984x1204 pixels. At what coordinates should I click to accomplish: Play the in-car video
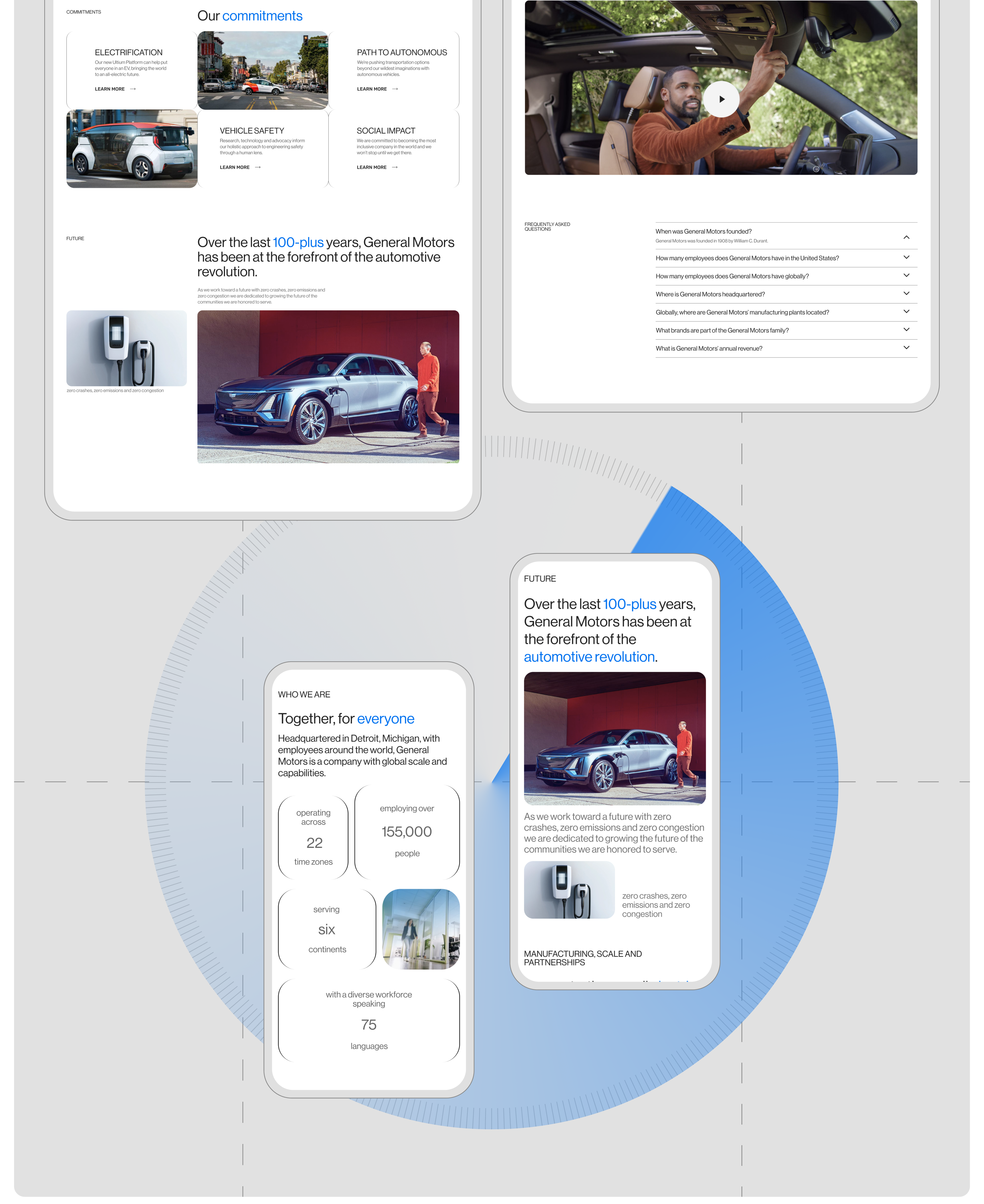(721, 99)
